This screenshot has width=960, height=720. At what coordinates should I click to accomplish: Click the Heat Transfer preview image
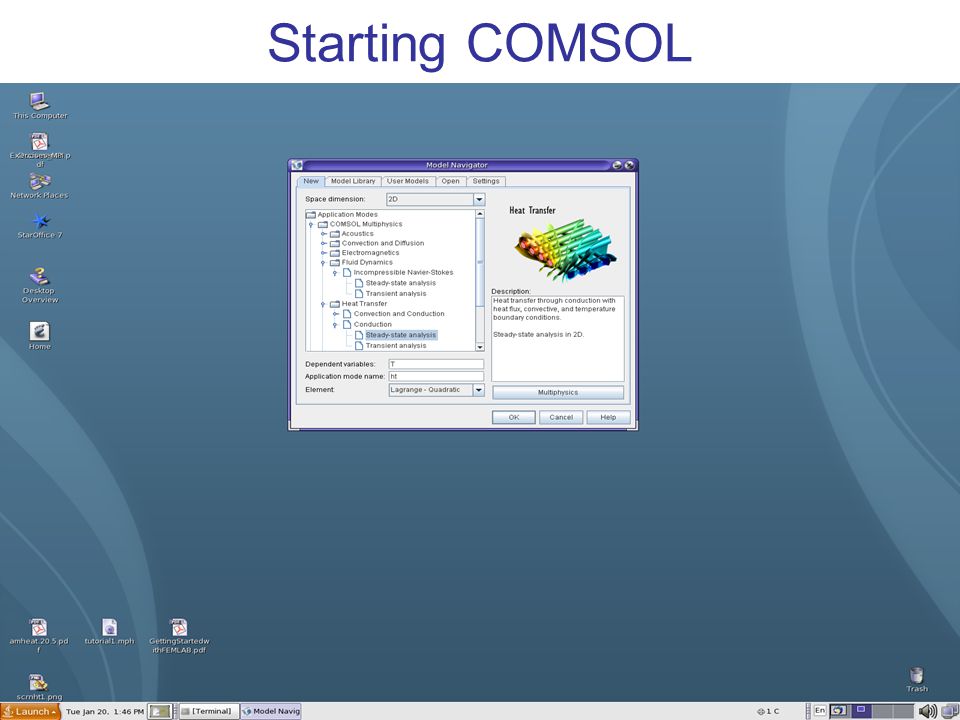coord(564,250)
